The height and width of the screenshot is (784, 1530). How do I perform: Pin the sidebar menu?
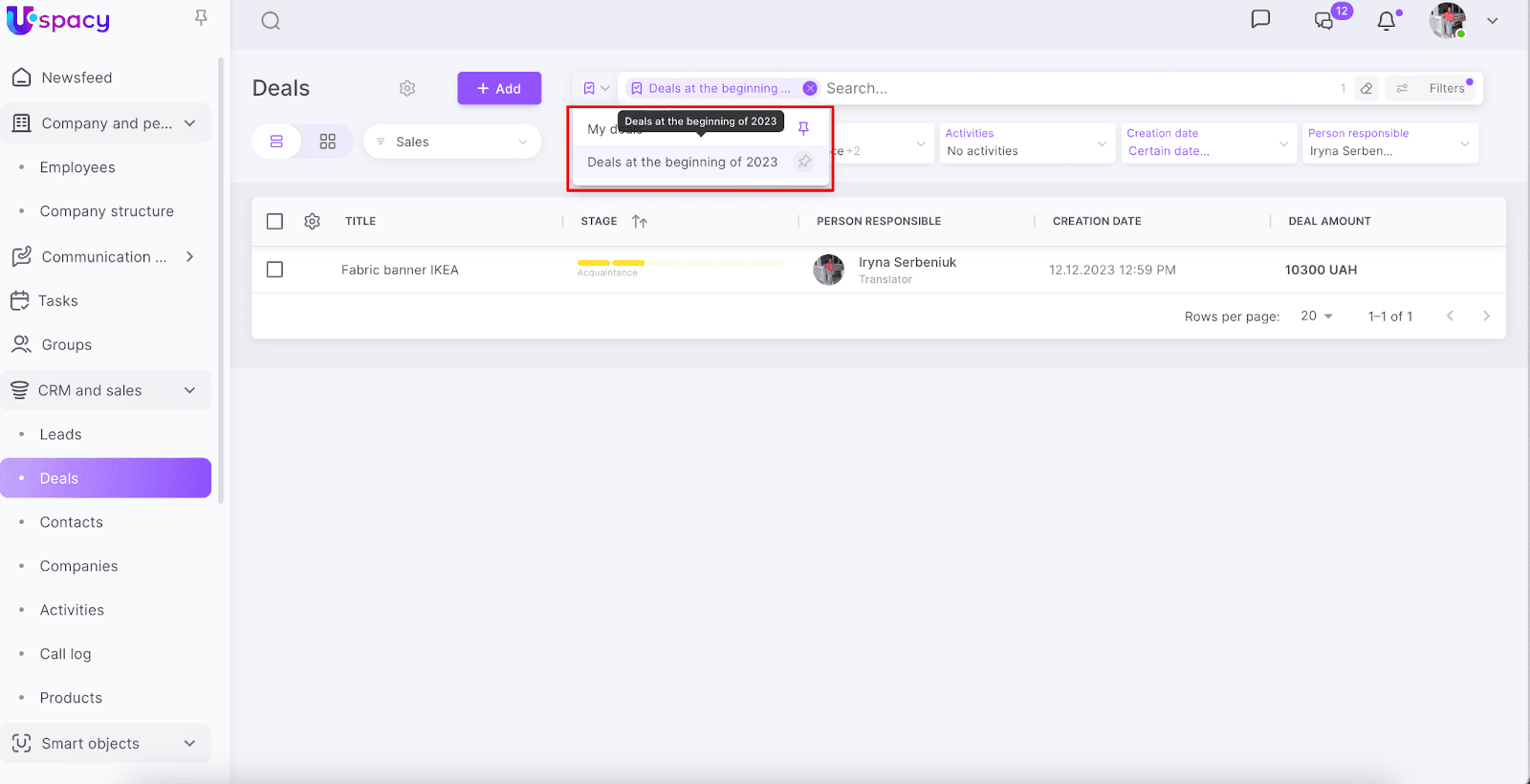point(201,17)
